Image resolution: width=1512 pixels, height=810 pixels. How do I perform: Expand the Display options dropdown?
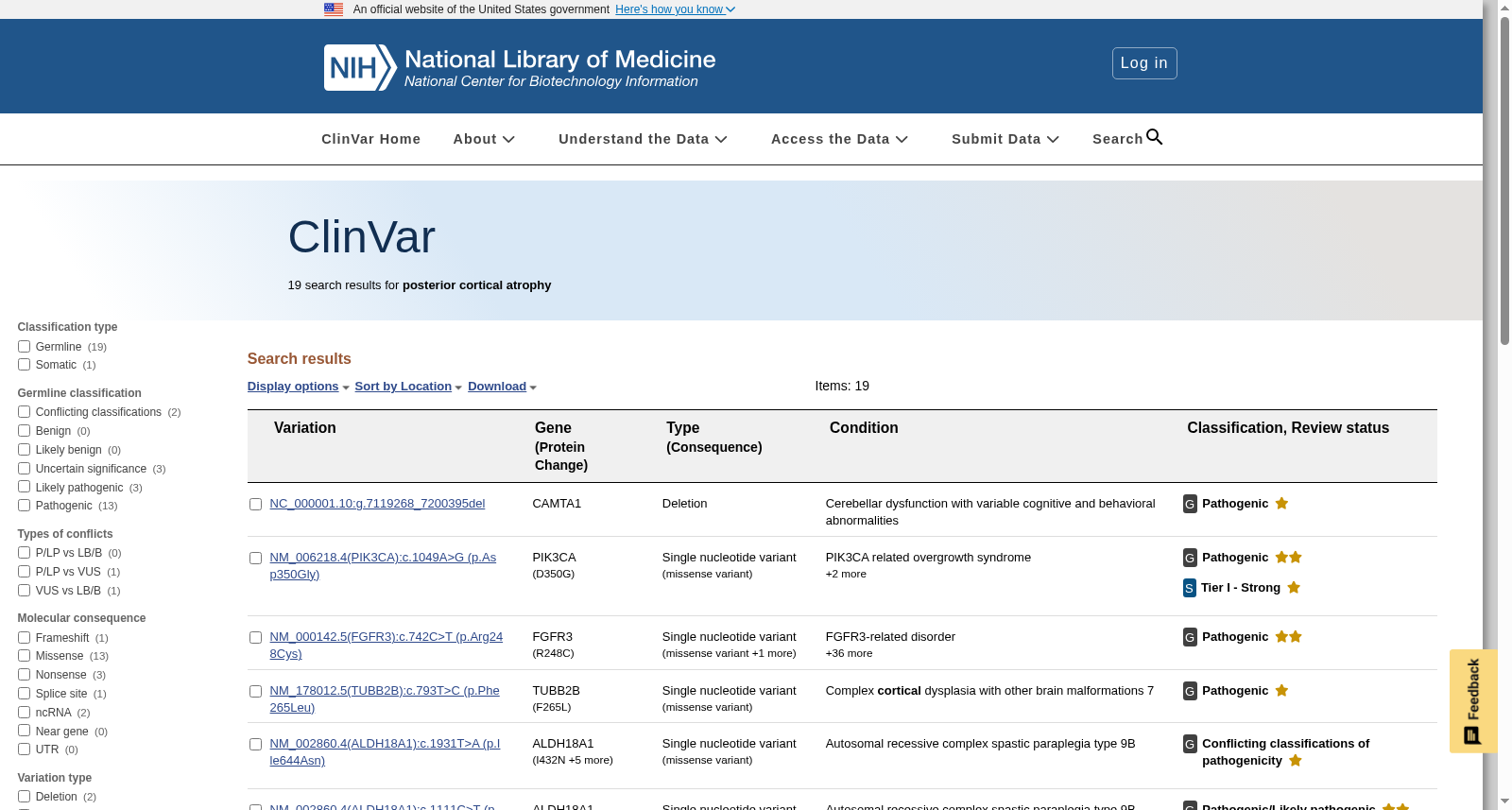point(299,387)
